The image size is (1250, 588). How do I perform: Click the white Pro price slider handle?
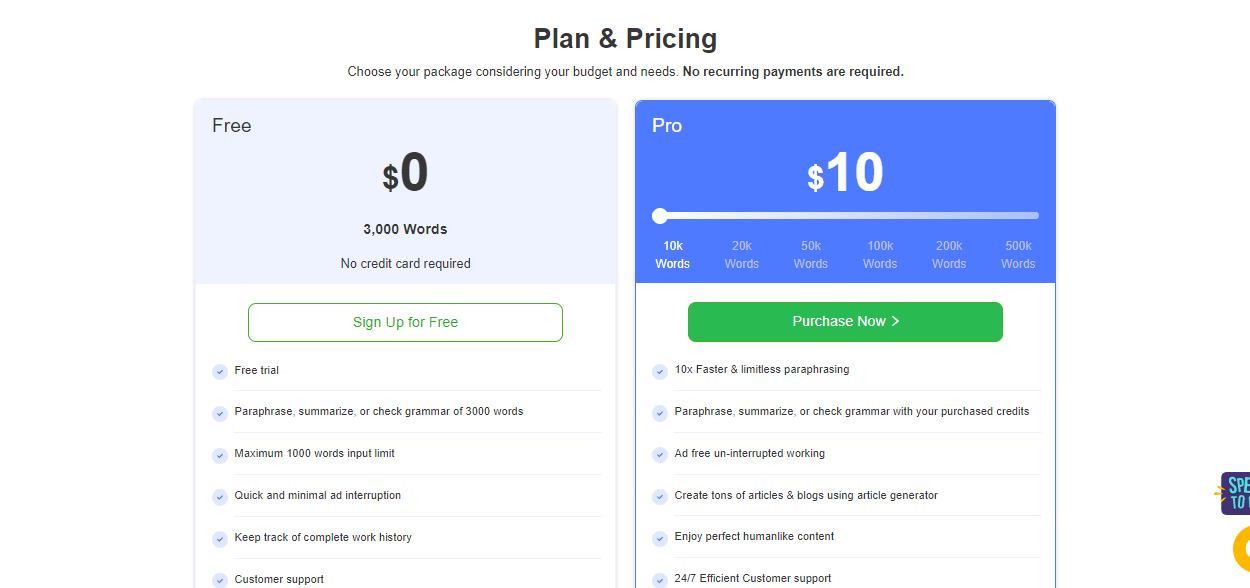660,216
